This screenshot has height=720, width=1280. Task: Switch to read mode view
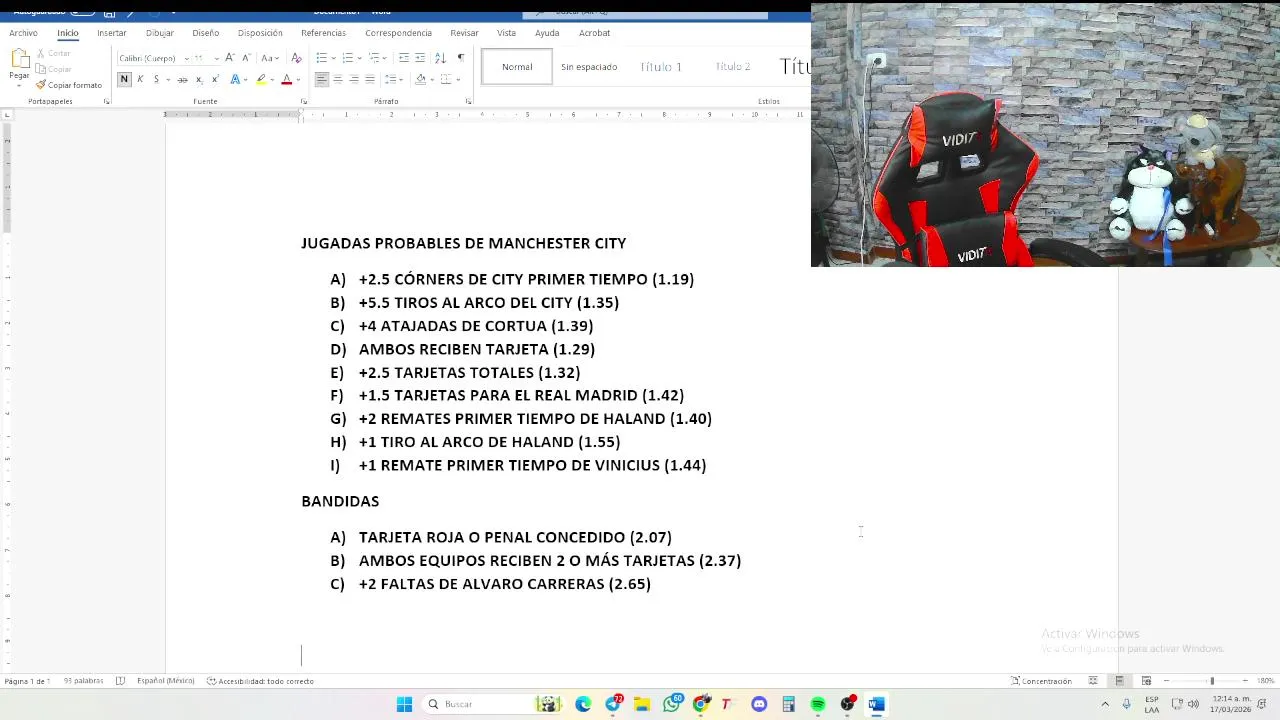click(1093, 681)
